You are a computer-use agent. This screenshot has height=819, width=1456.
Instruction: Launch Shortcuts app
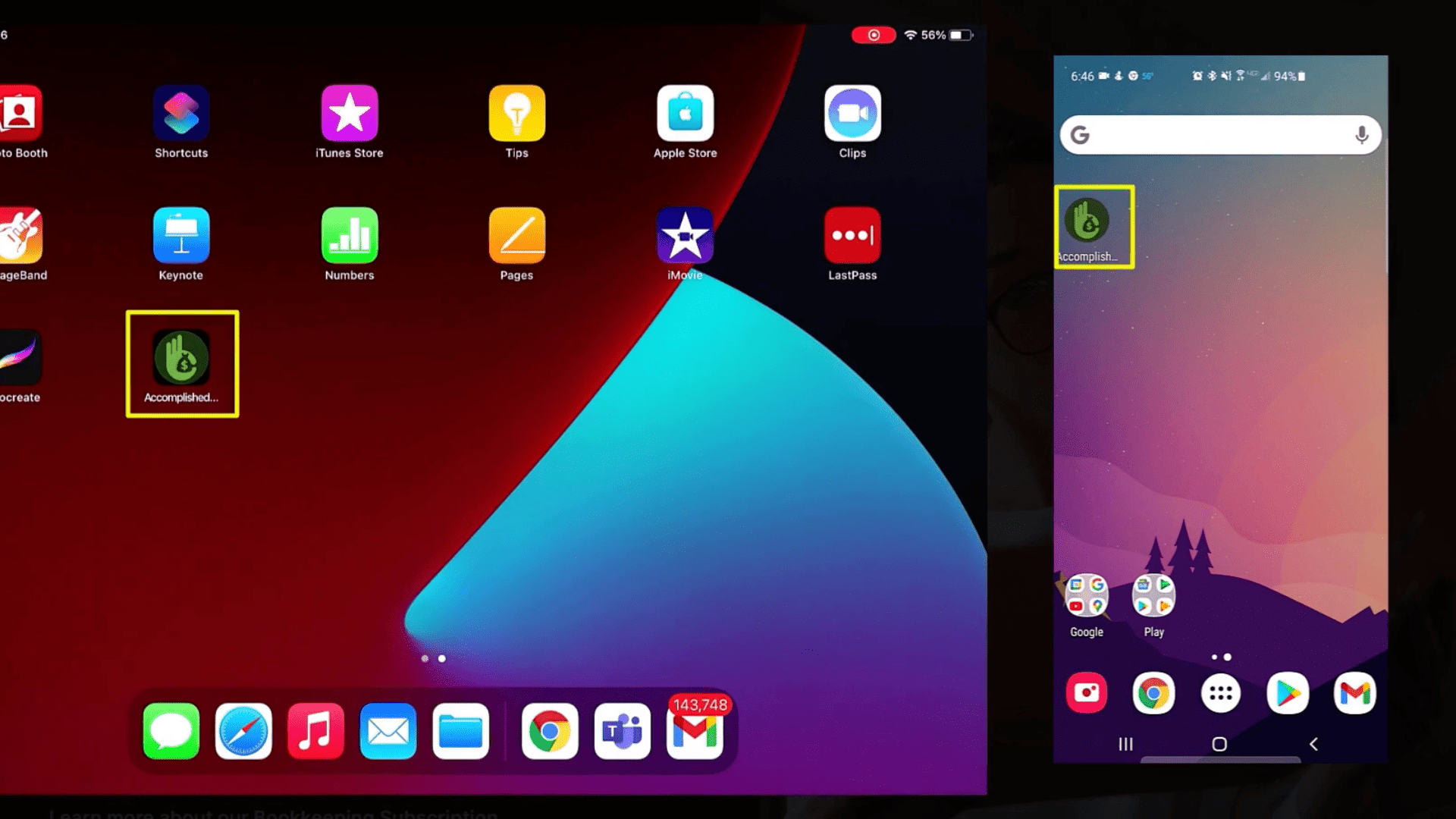click(181, 113)
